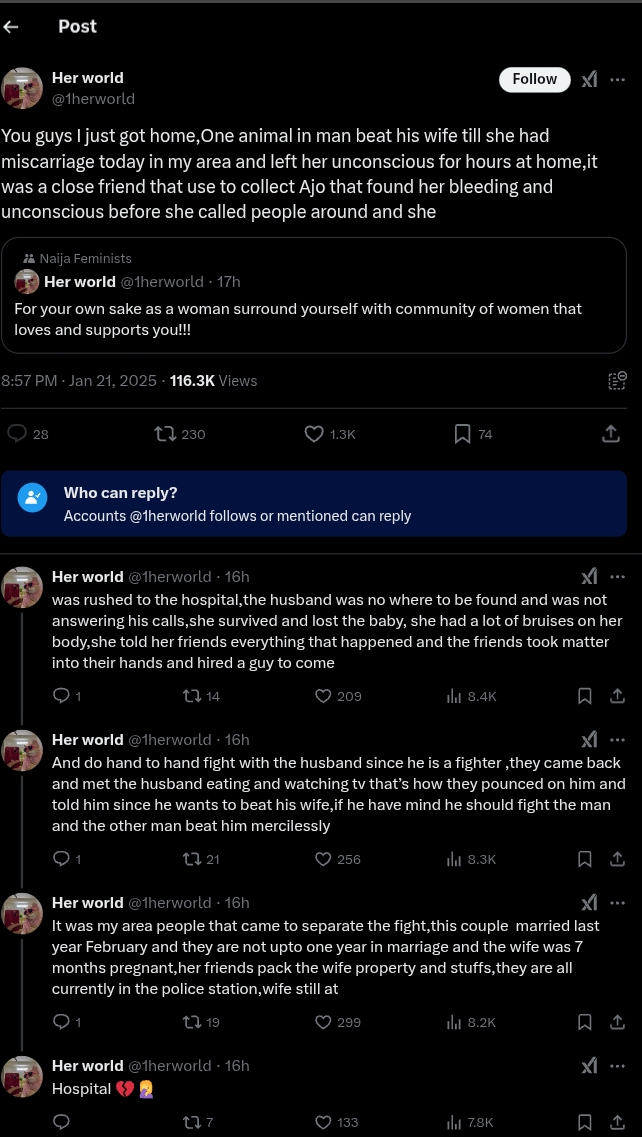The height and width of the screenshot is (1137, 642).
Task: Share the main post
Action: (610, 434)
